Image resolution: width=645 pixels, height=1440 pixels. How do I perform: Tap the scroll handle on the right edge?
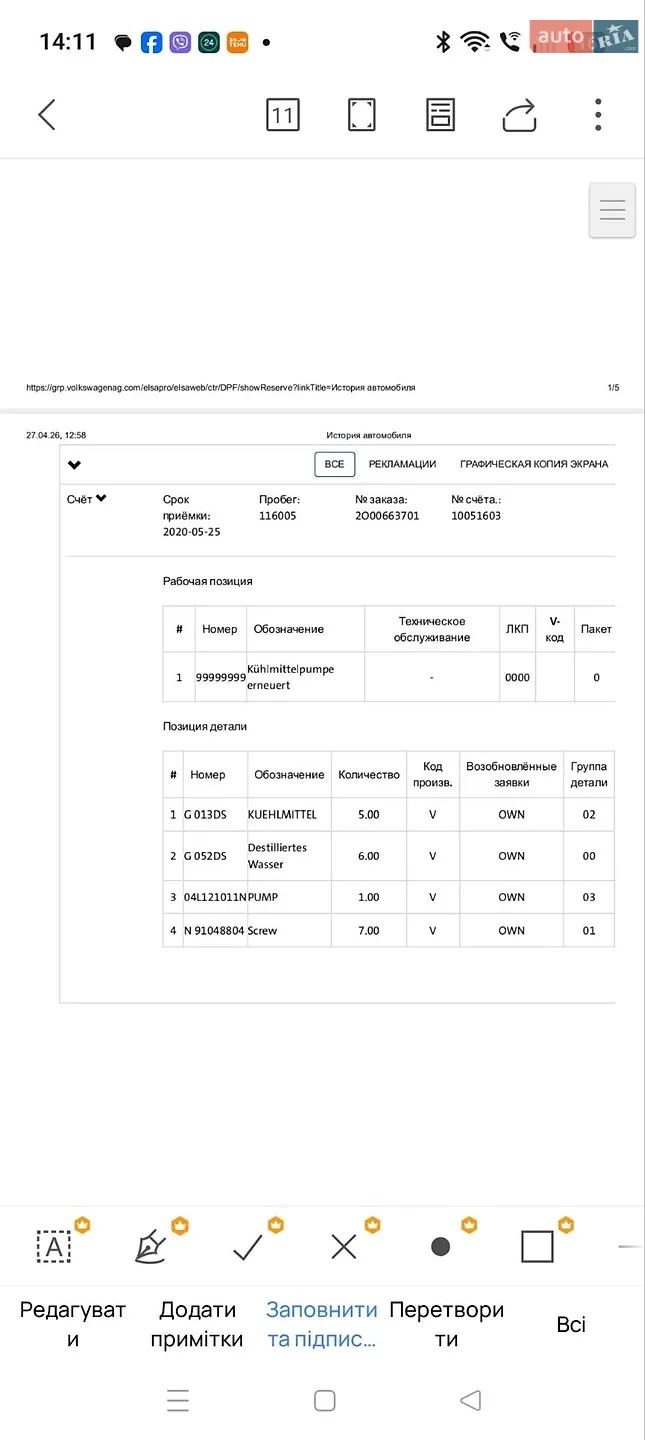tap(612, 210)
